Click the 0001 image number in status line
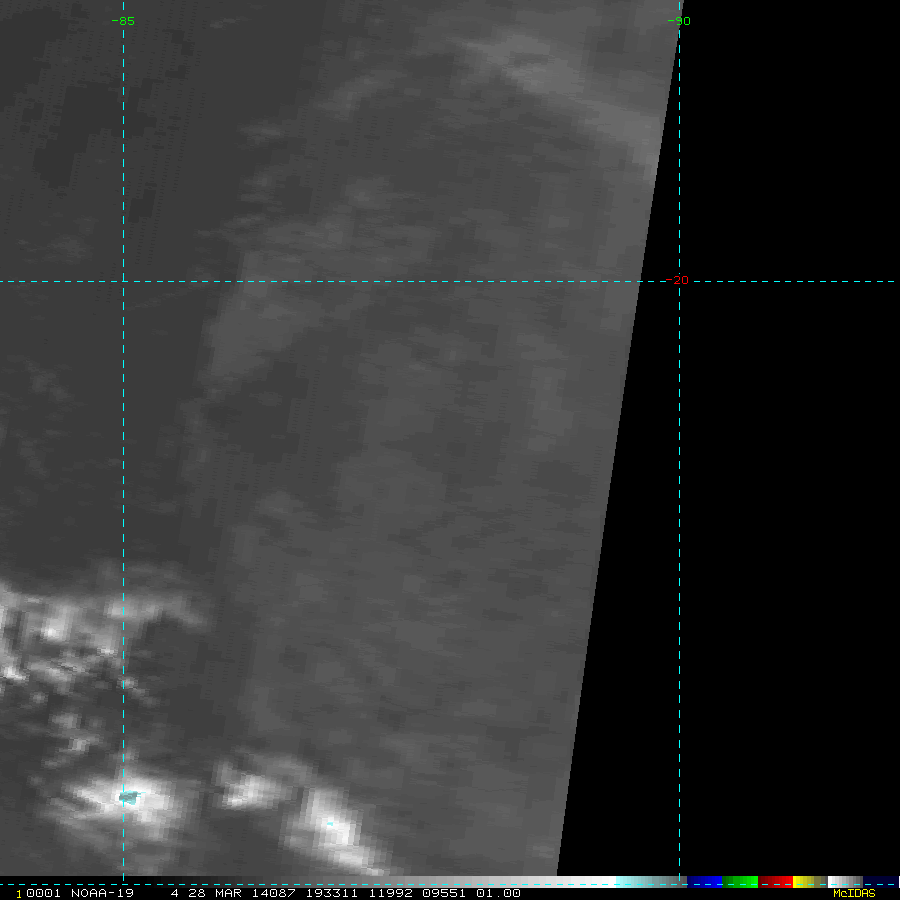Image resolution: width=900 pixels, height=900 pixels. [43, 893]
